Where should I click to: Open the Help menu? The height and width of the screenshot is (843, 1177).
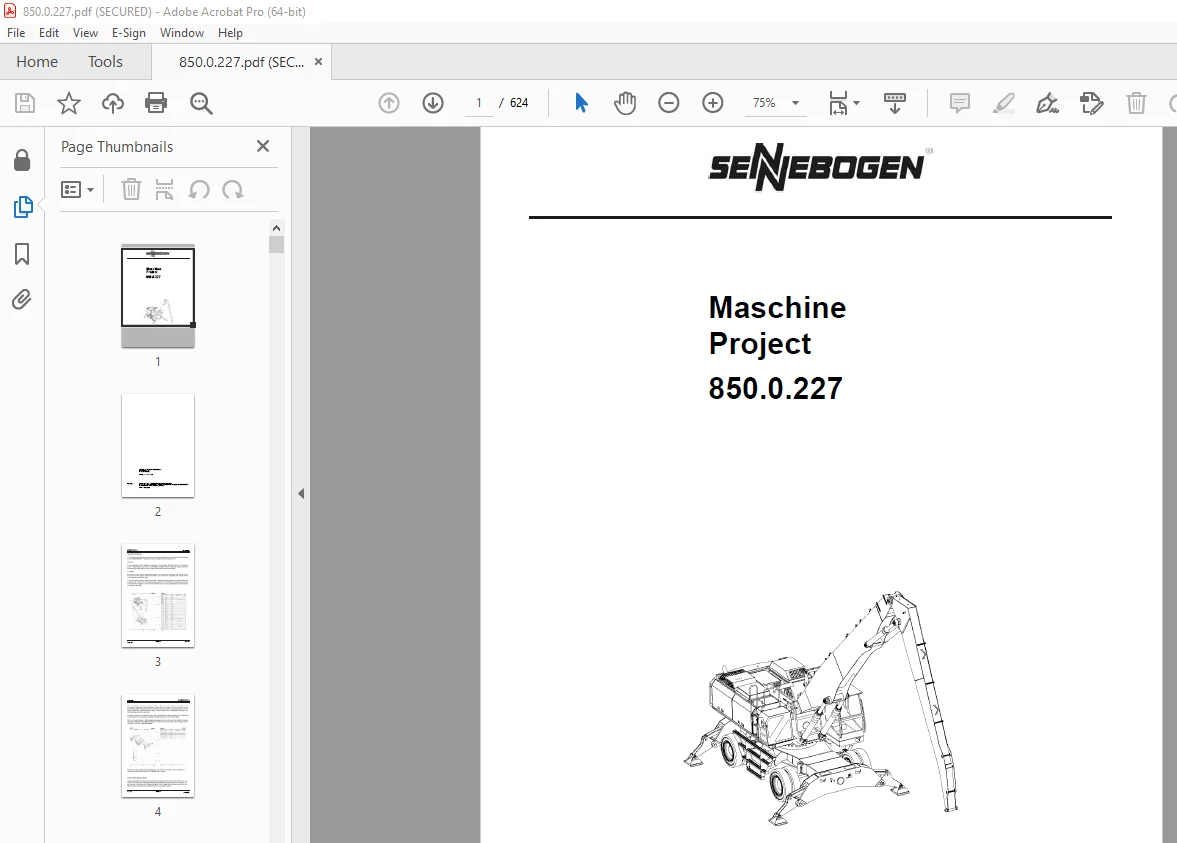230,33
